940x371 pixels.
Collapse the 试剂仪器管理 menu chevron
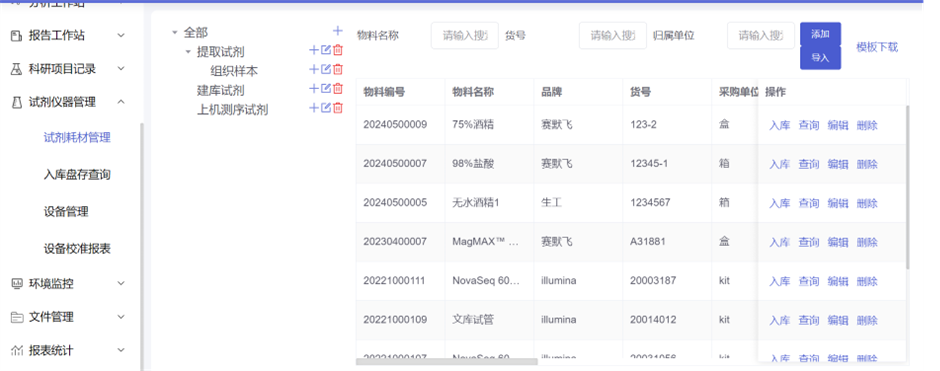121,102
